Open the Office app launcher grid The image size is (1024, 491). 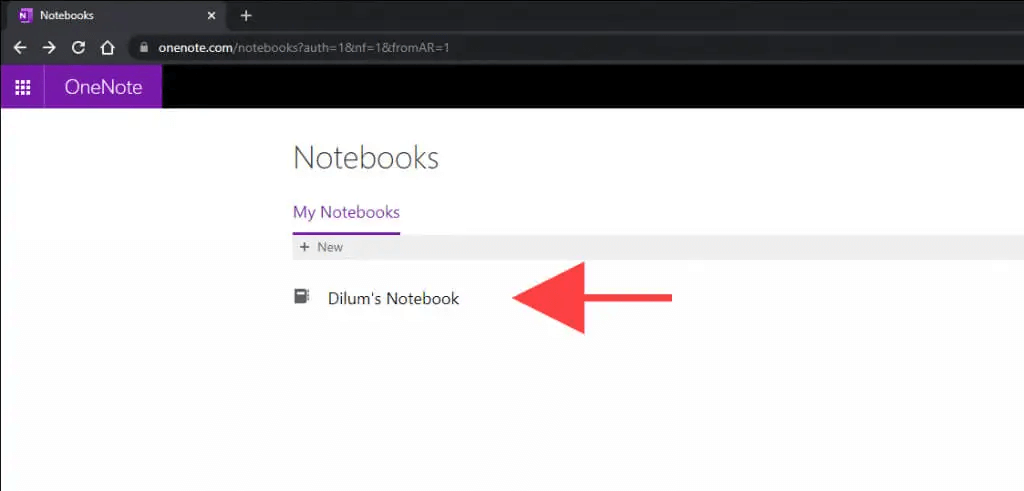[x=23, y=87]
